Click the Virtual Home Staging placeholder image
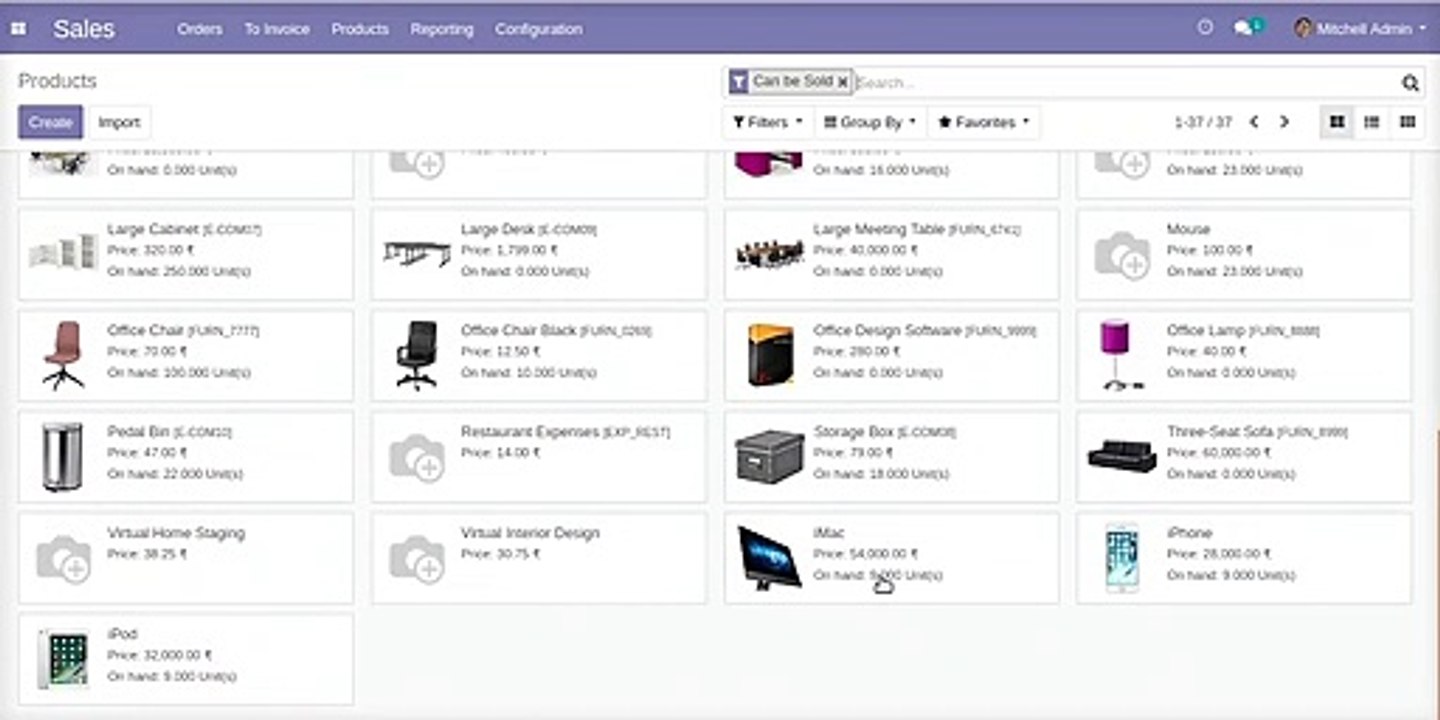Screen dimensions: 1440x720 click(63, 558)
